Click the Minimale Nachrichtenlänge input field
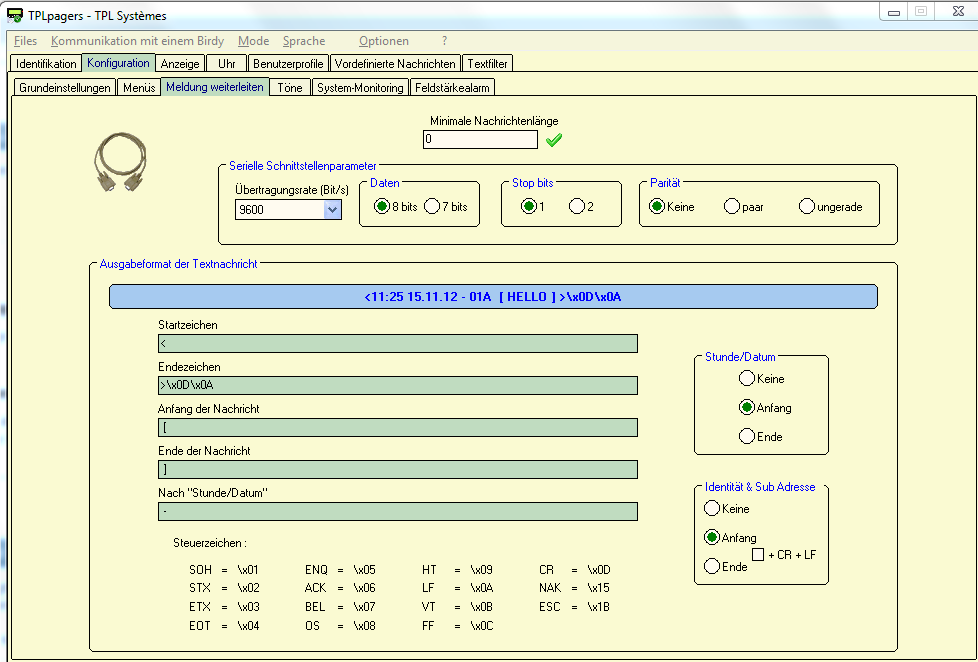This screenshot has height=662, width=978. (x=479, y=140)
